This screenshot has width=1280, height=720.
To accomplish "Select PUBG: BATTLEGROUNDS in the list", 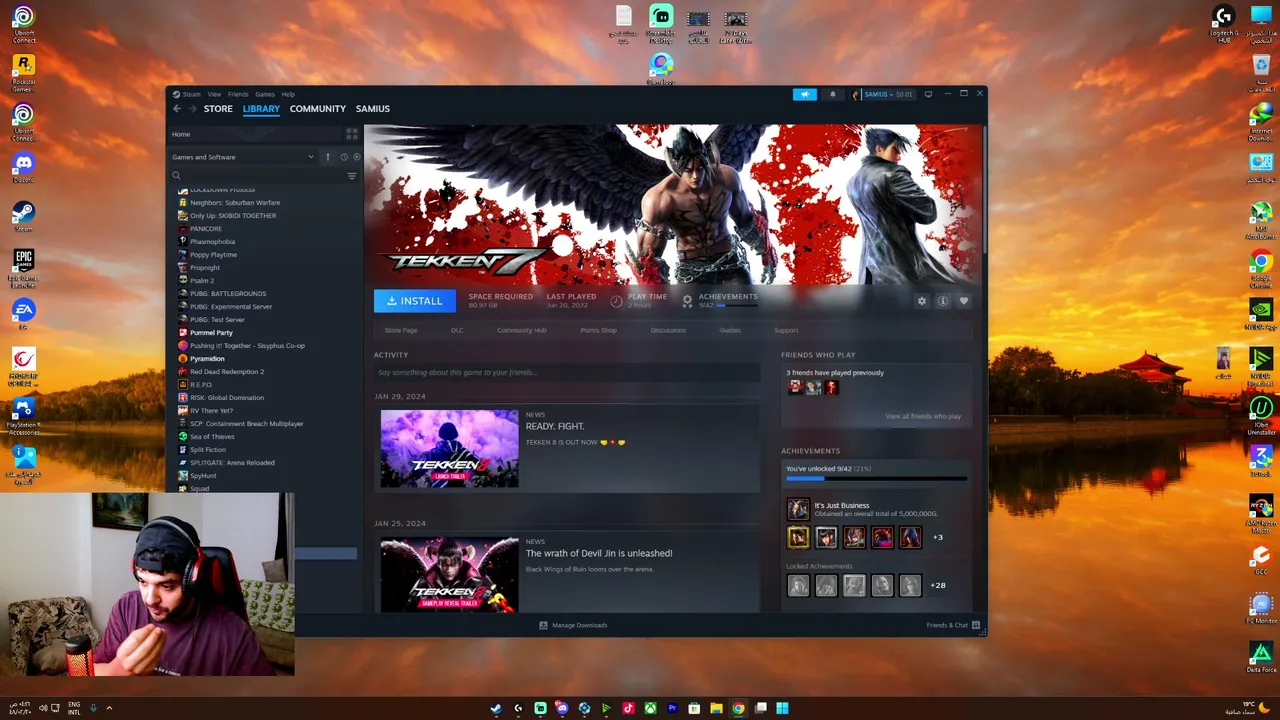I will coord(228,294).
